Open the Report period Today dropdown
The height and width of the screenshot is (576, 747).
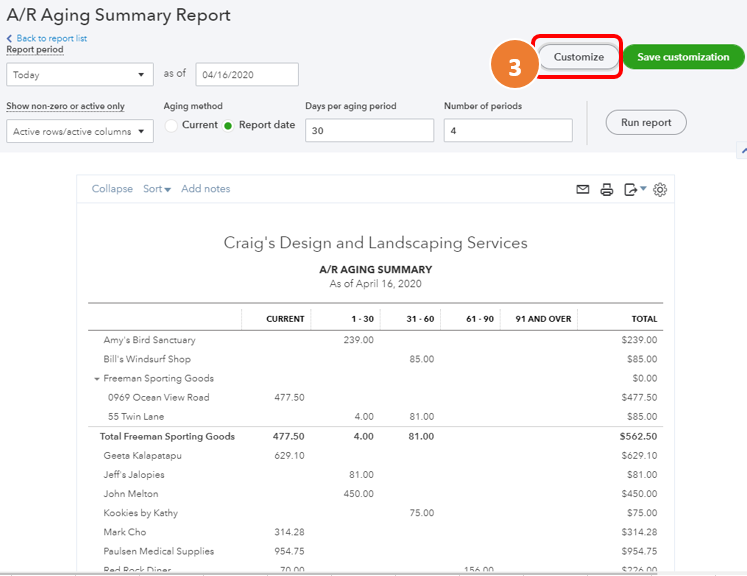pyautogui.click(x=79, y=75)
